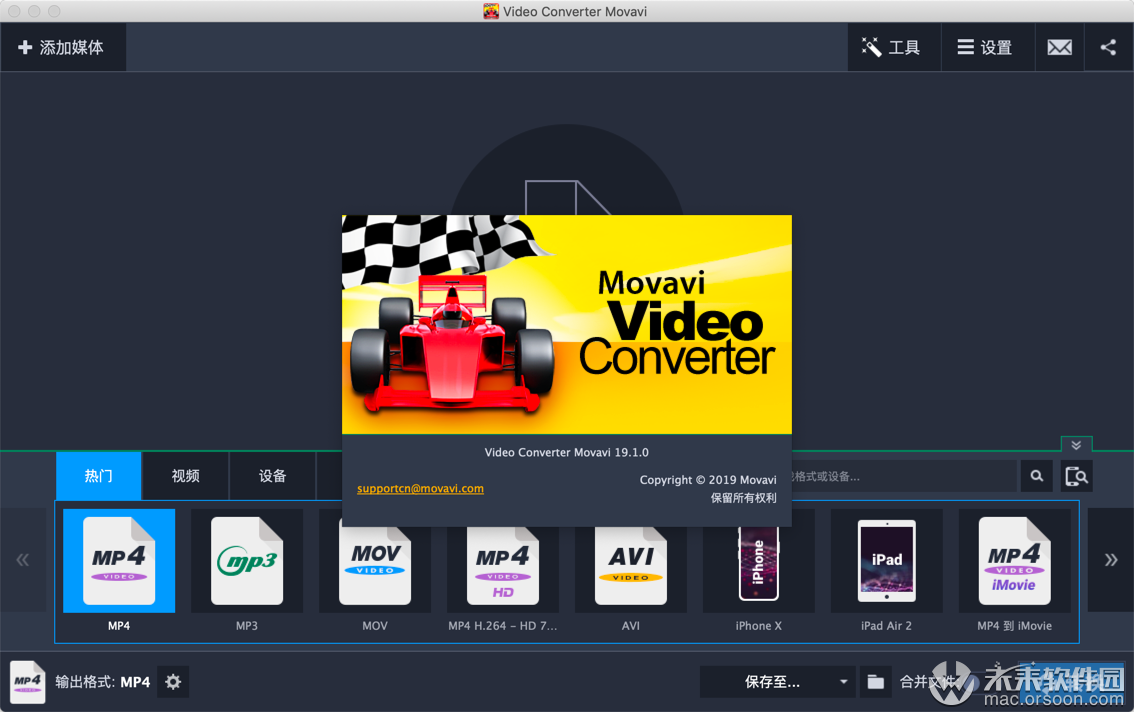The image size is (1134, 712).
Task: Click the format search input field
Action: (904, 476)
